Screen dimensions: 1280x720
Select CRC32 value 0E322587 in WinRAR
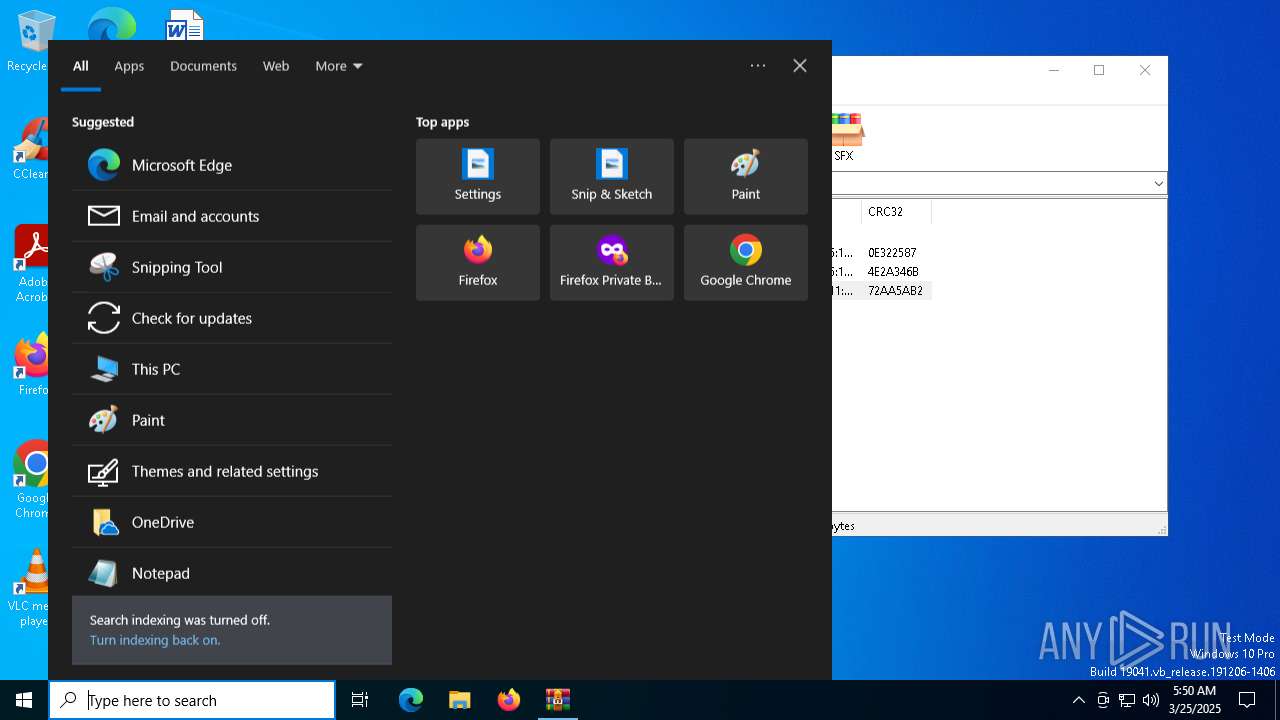coord(893,253)
